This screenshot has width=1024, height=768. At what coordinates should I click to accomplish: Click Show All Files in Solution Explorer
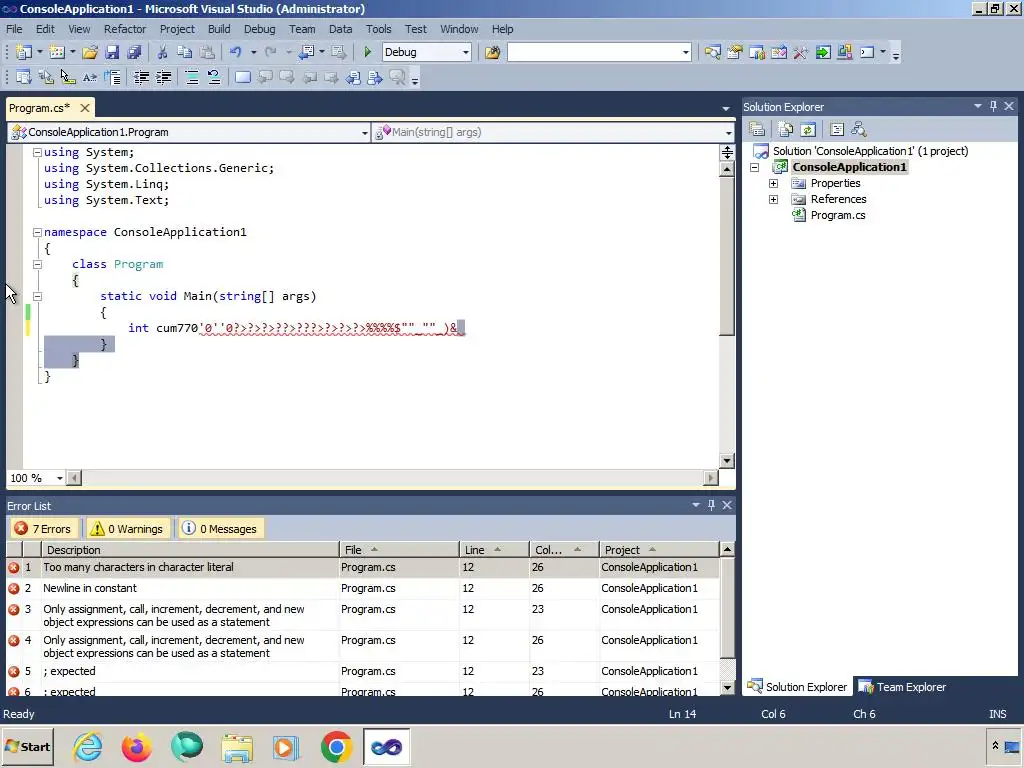pos(786,129)
